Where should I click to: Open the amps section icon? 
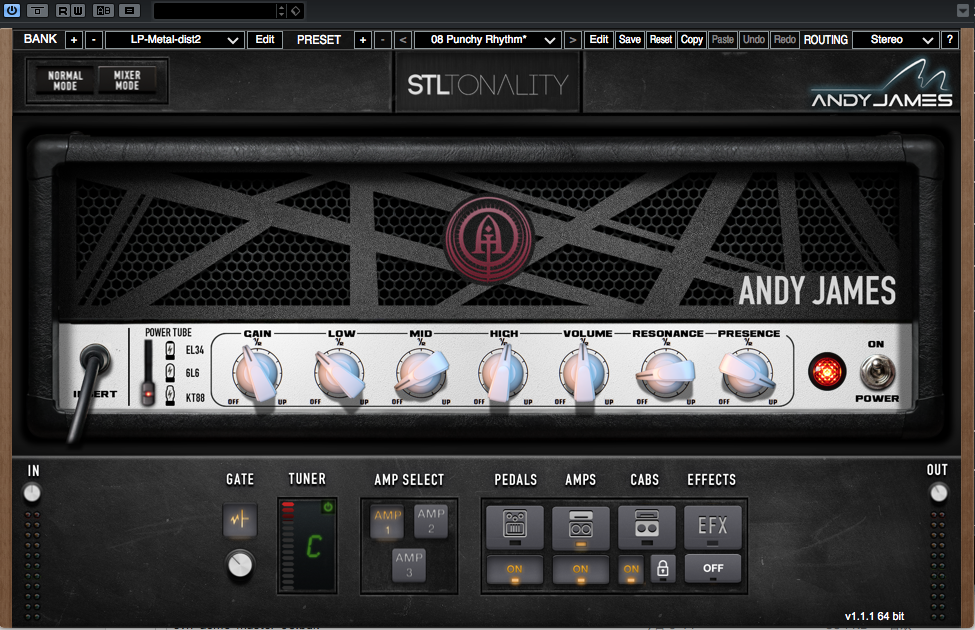point(581,527)
